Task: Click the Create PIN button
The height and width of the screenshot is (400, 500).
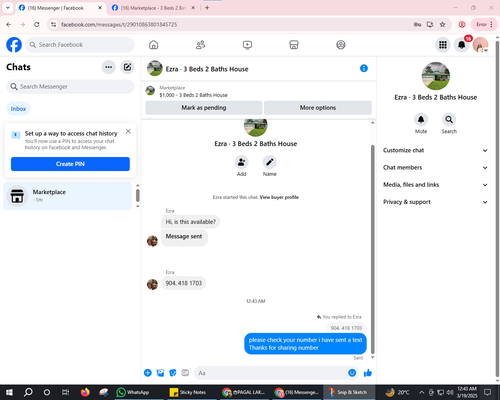Action: tap(70, 164)
